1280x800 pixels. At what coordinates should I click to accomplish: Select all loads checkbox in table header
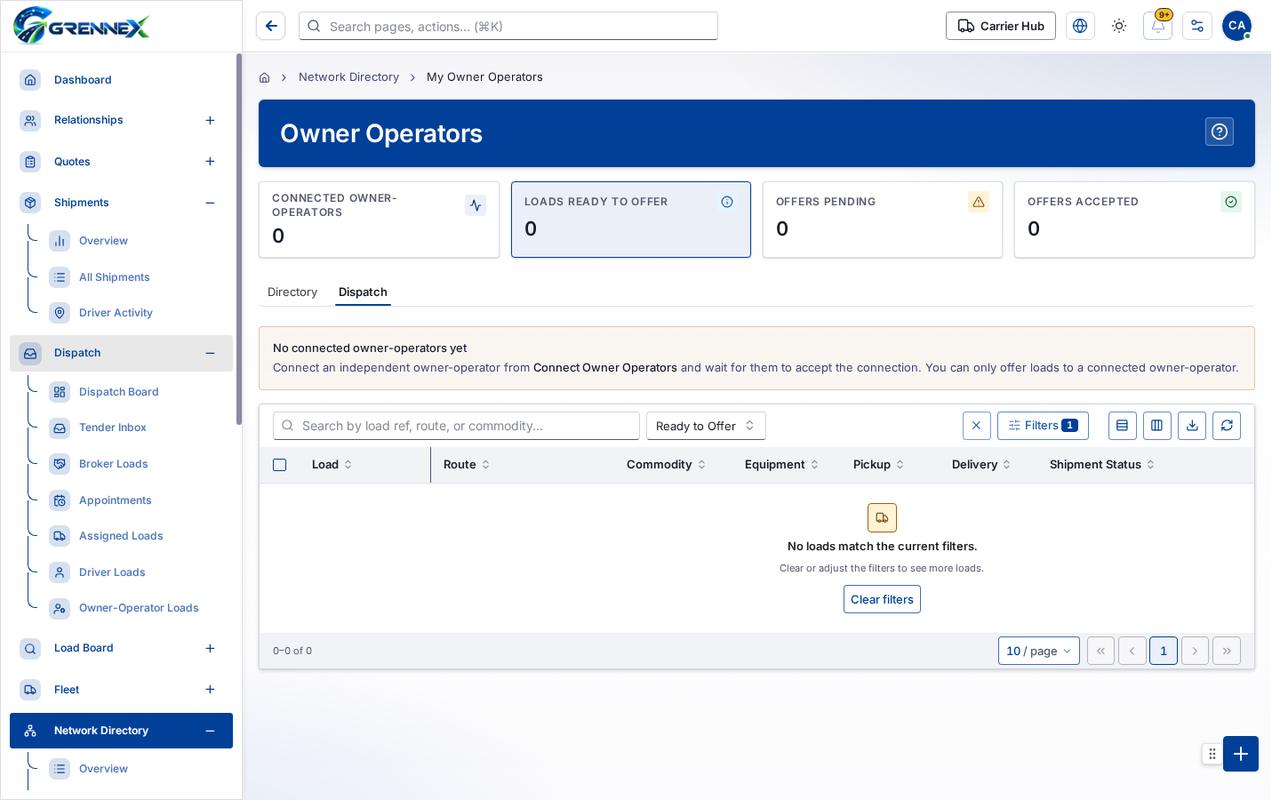(x=280, y=465)
